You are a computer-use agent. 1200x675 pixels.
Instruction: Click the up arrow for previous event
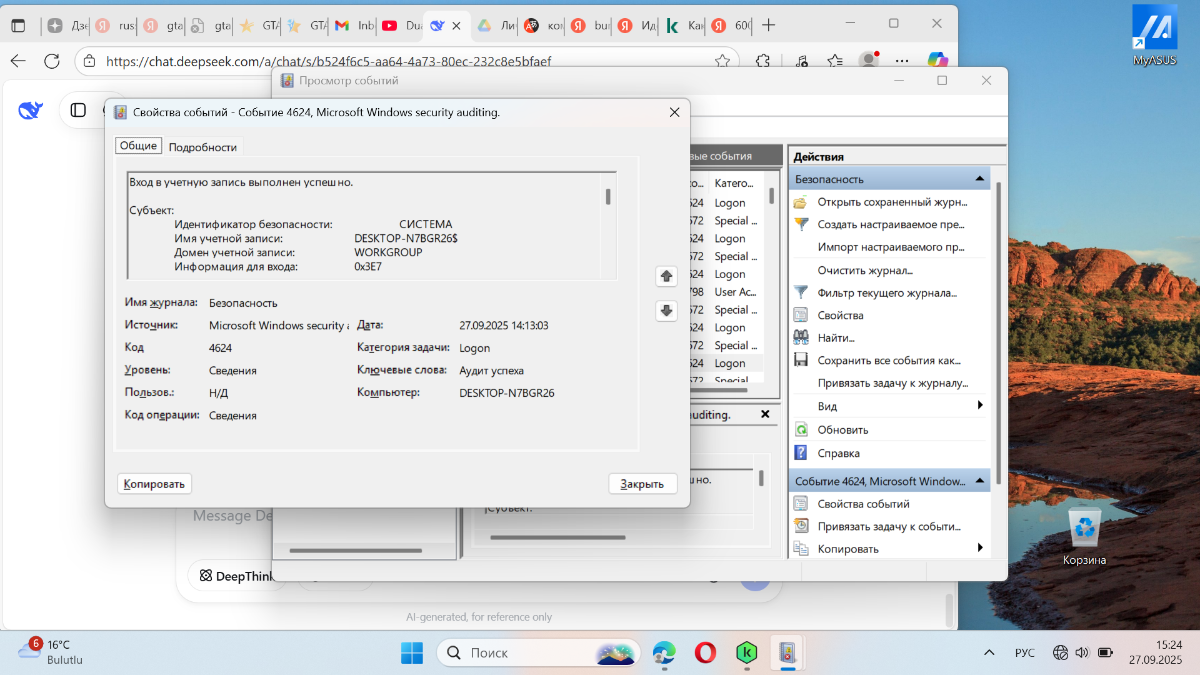tap(666, 276)
